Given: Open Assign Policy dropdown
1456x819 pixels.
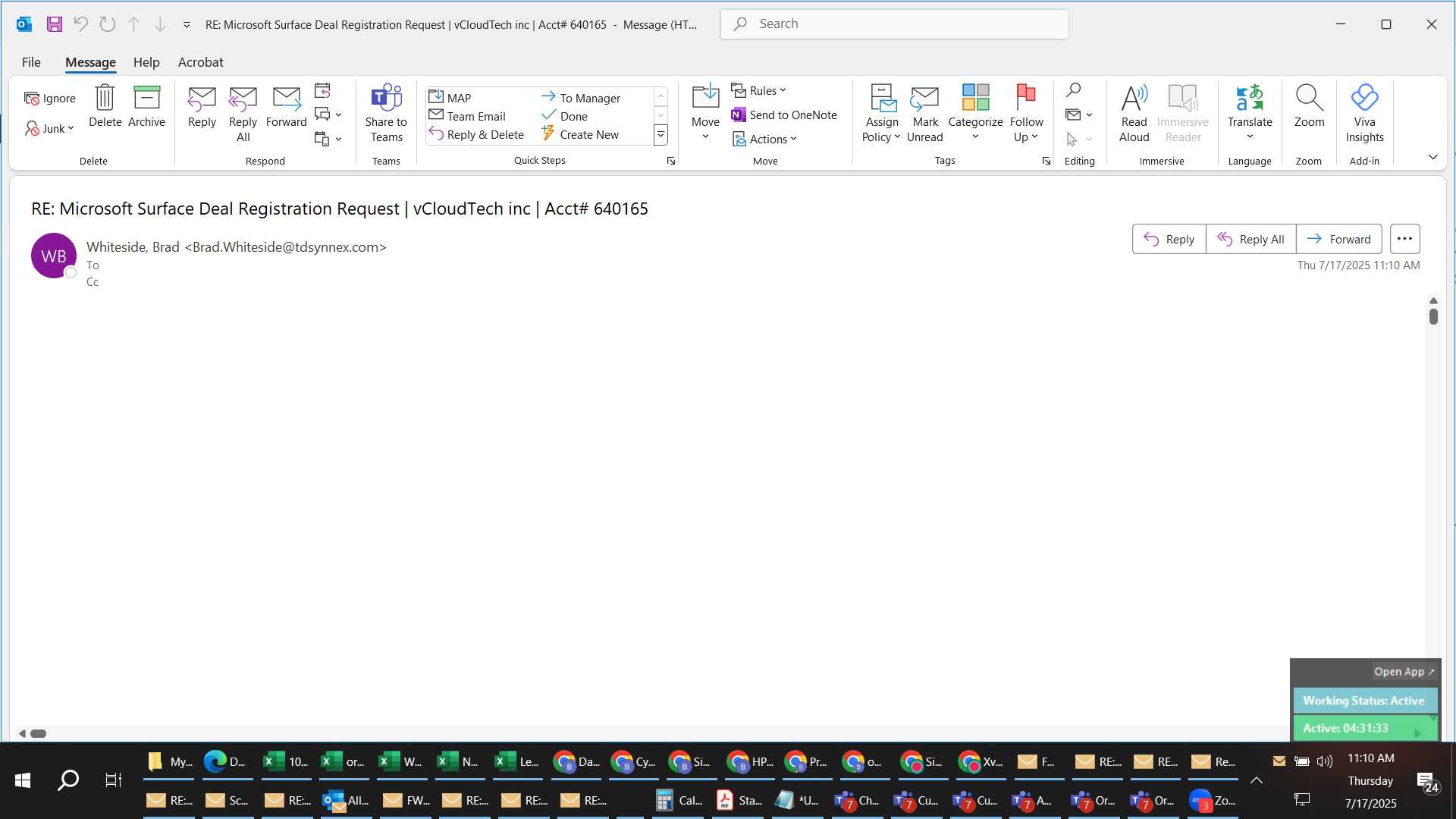Looking at the screenshot, I should coord(881,114).
